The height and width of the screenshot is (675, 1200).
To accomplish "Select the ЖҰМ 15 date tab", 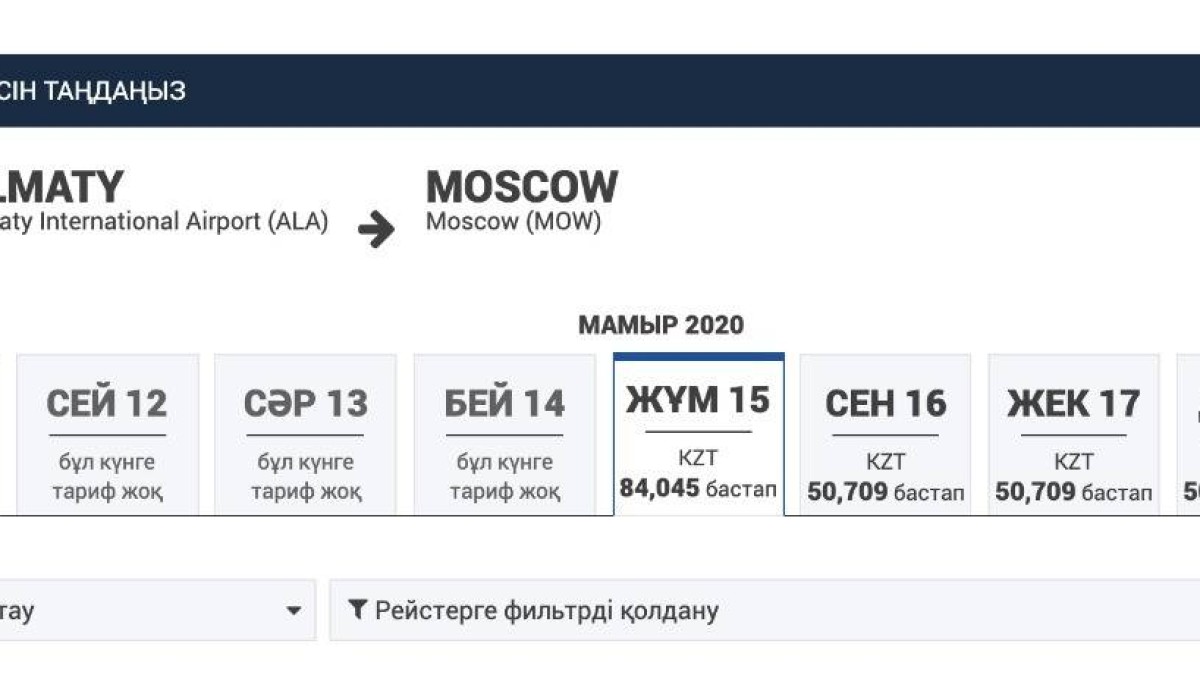I will (x=698, y=435).
